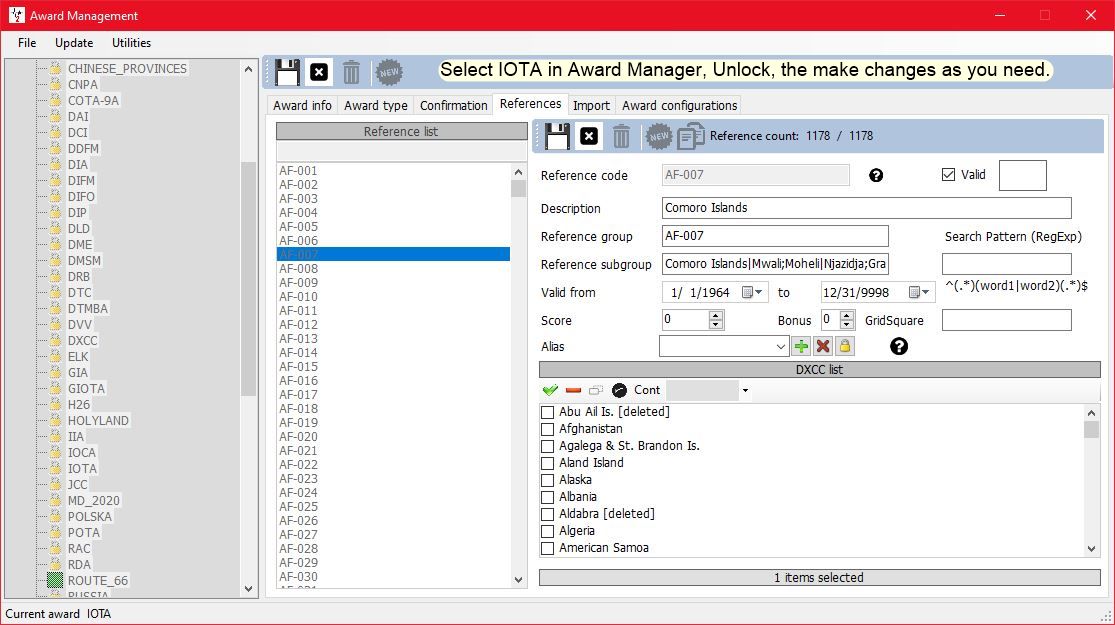
Task: Check the Afghanistan checkbox
Action: click(548, 429)
